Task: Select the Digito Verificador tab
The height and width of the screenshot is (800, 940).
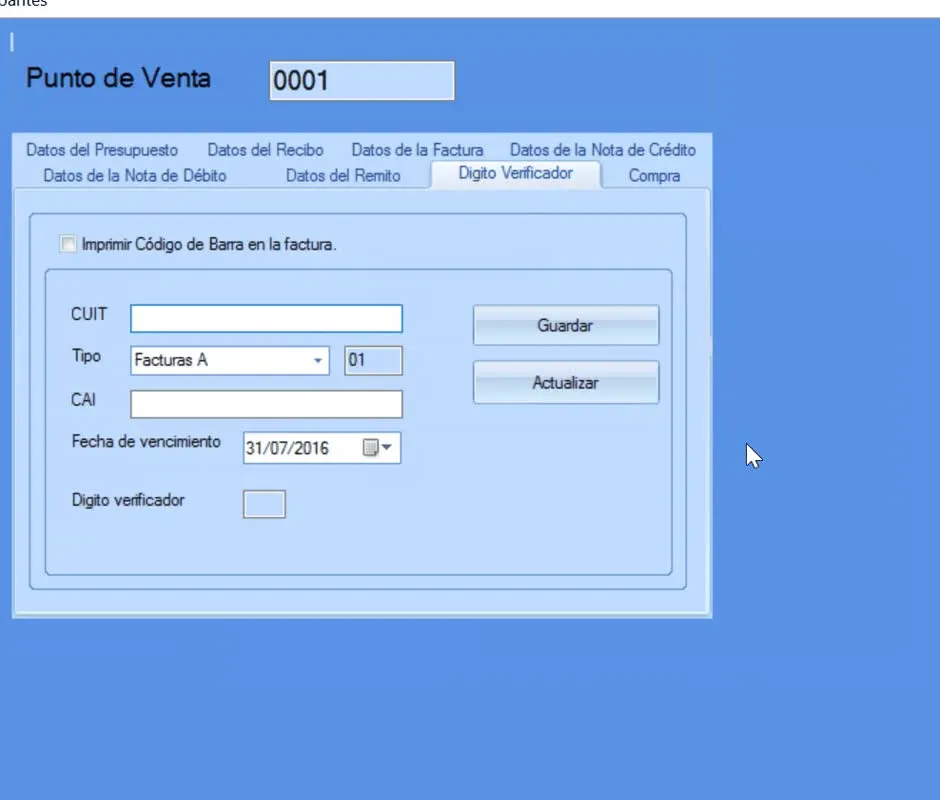Action: click(x=516, y=173)
